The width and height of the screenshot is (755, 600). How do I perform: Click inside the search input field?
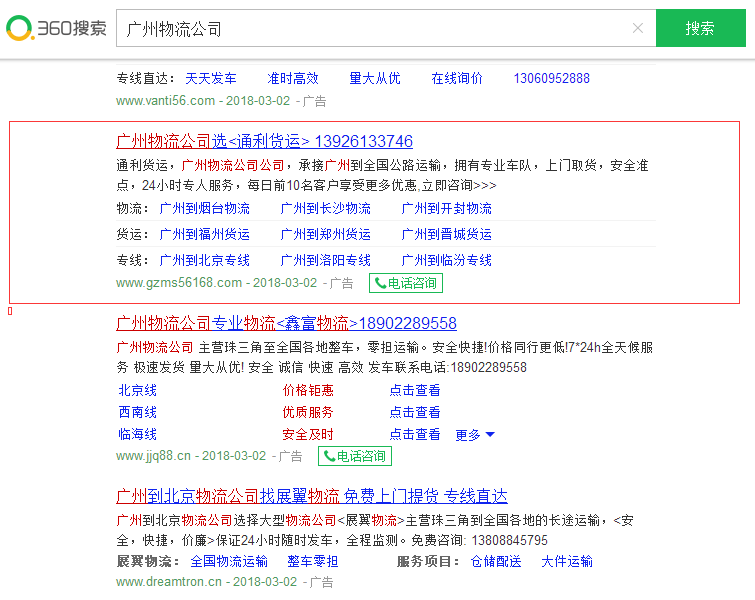pos(370,28)
